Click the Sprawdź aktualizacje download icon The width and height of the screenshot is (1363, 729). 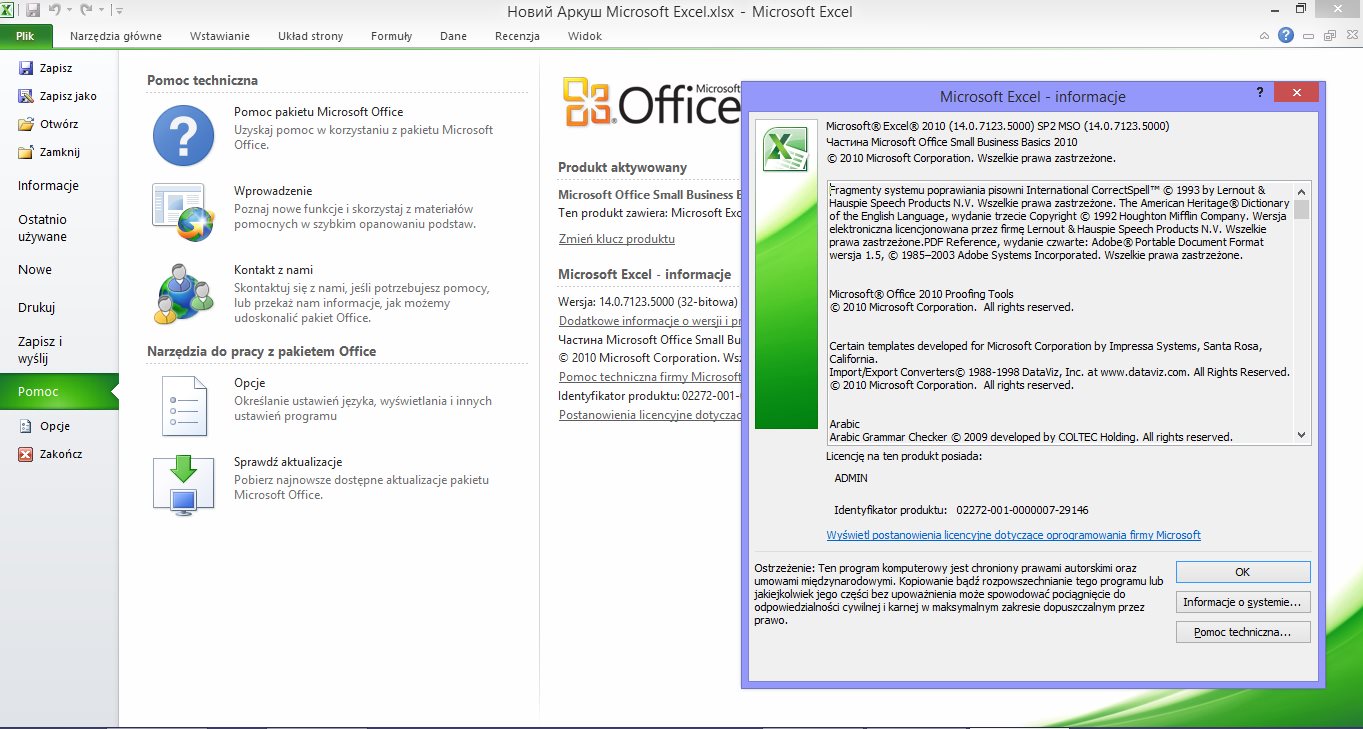tap(183, 485)
